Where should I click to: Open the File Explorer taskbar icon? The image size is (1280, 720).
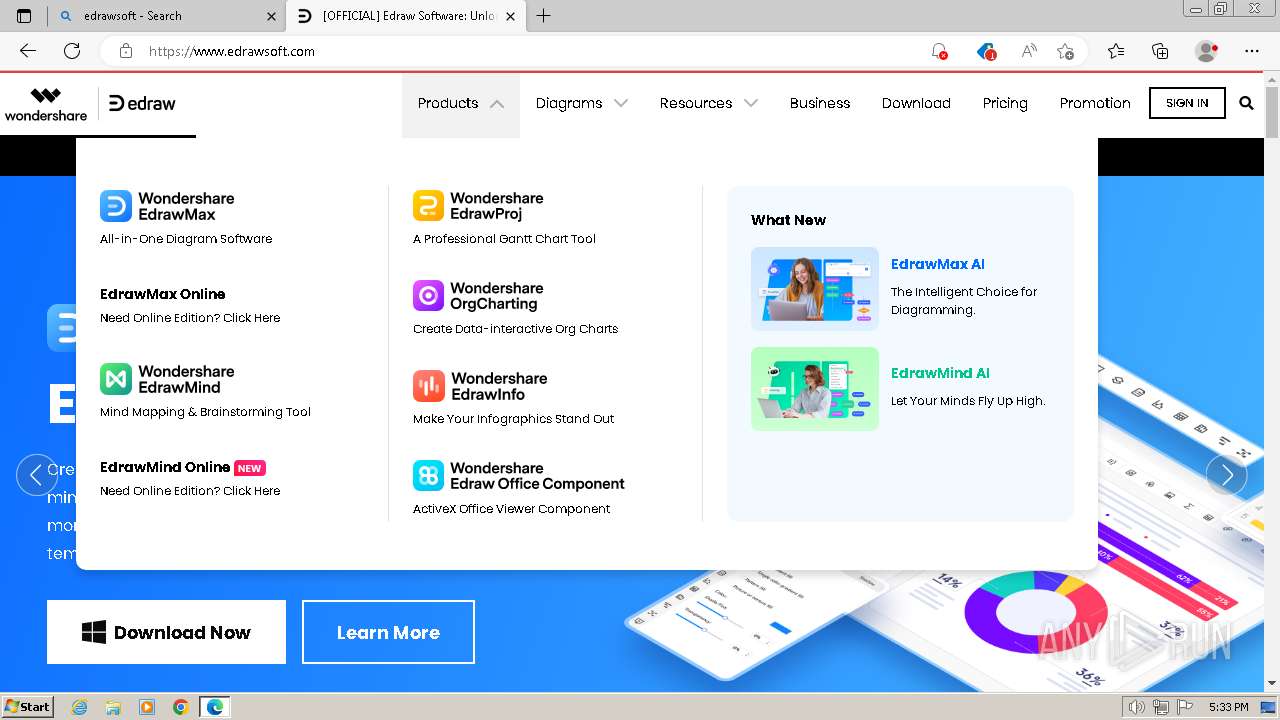point(113,707)
